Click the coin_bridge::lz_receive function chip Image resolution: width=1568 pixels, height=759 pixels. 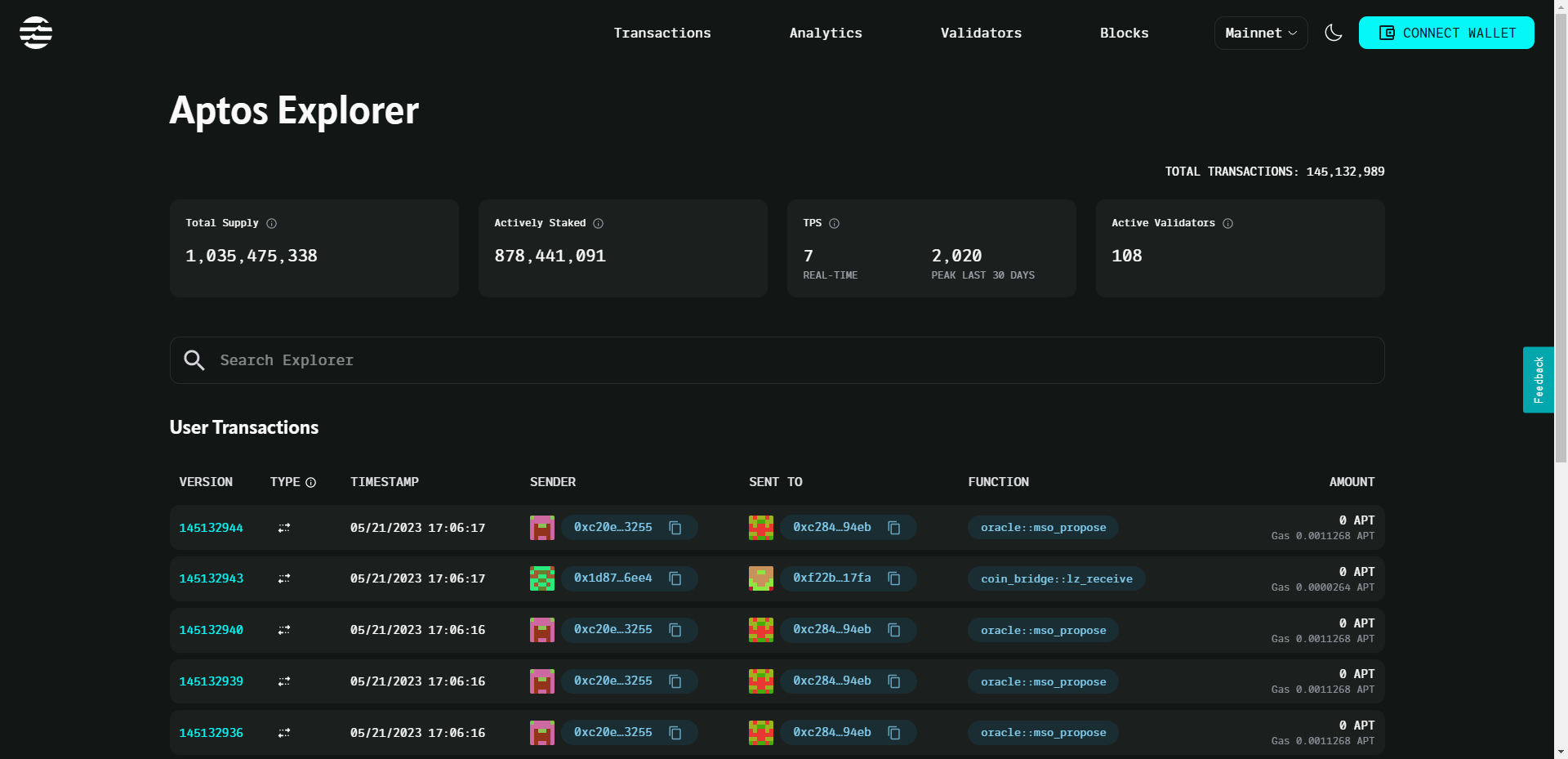pos(1056,578)
